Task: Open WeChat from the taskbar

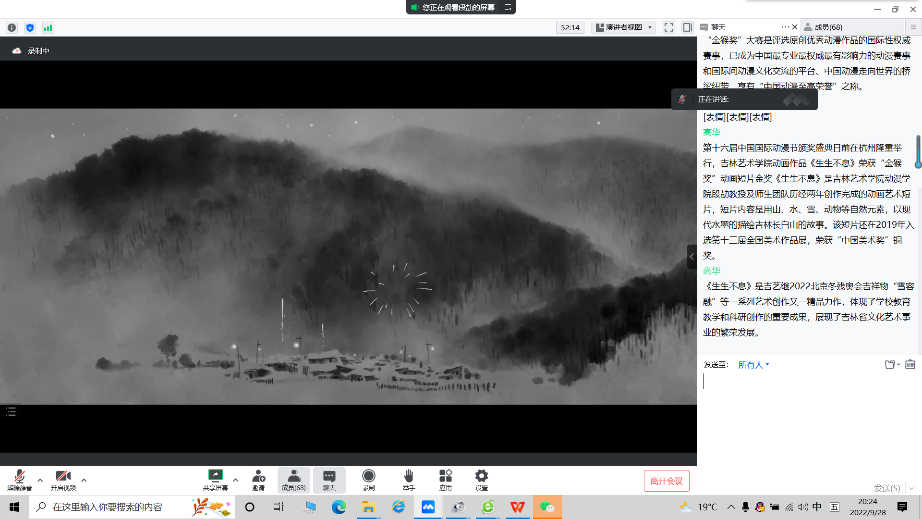Action: pos(547,507)
